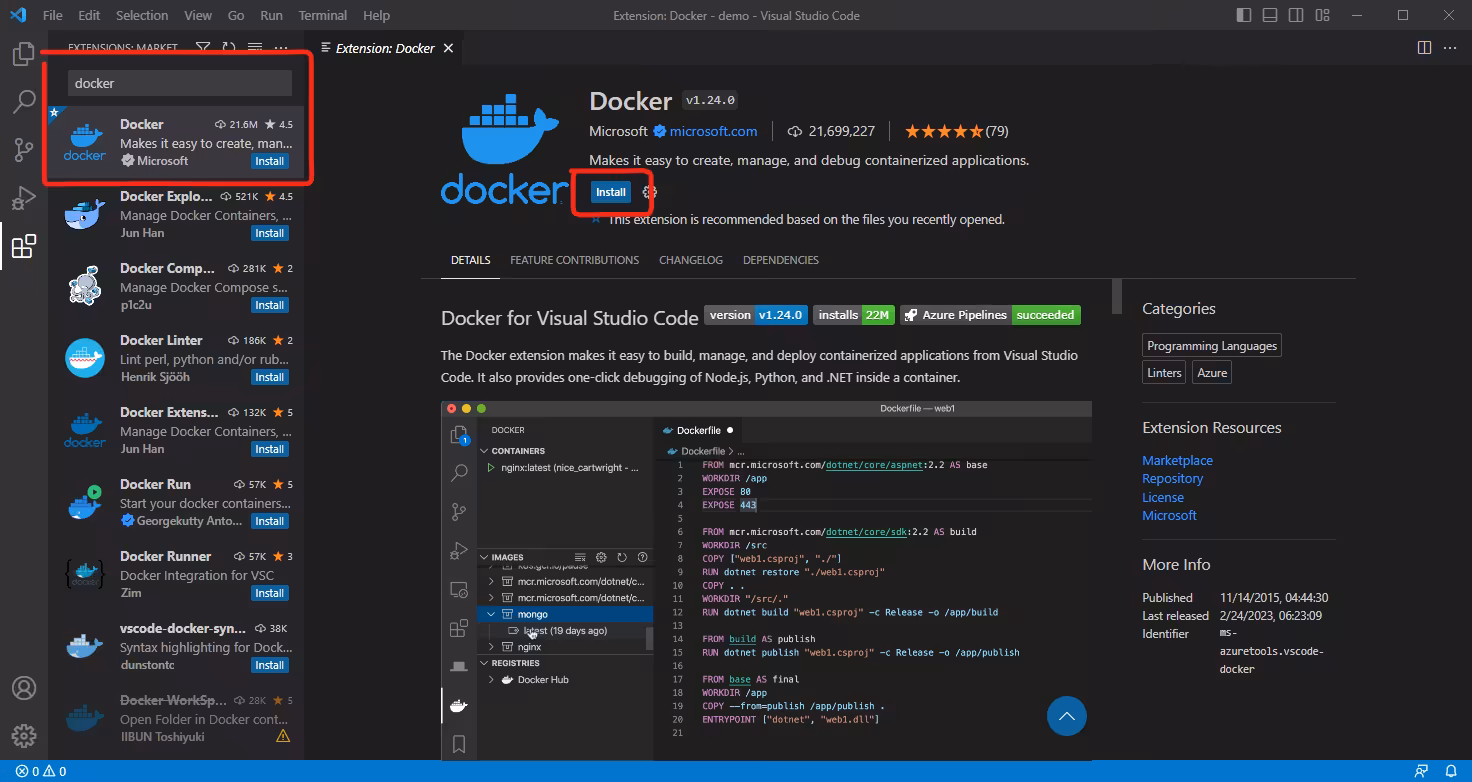Customize the window layout
Screen dimensions: 1472x782
(1323, 15)
